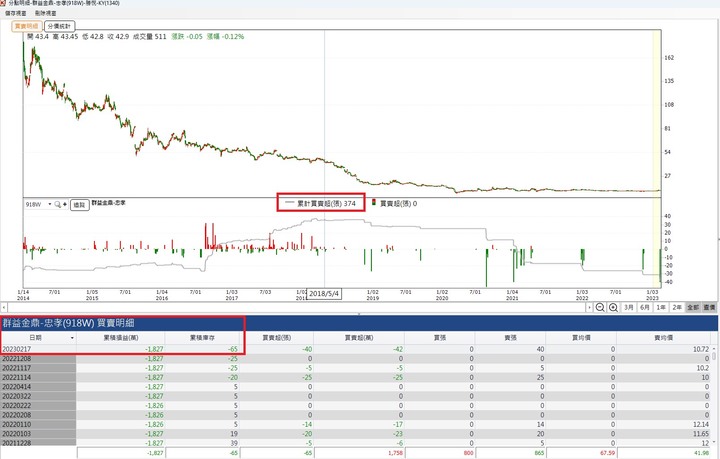Screen dimensions: 720x459
Task: Open the 儲存視窗 menu item
Action: [16, 13]
